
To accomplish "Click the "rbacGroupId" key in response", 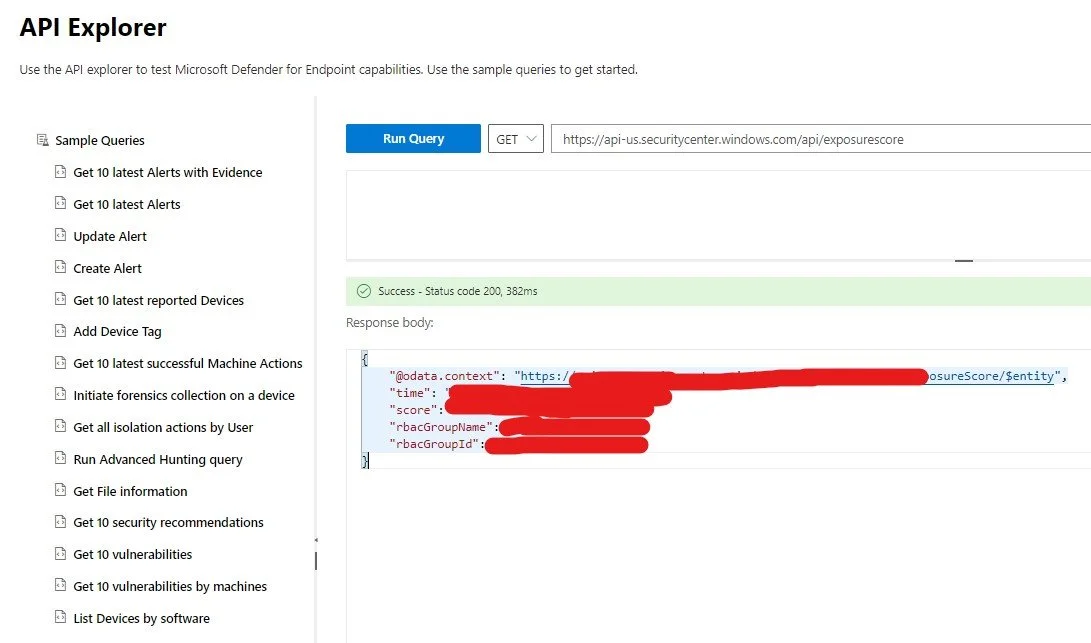I will click(x=434, y=444).
